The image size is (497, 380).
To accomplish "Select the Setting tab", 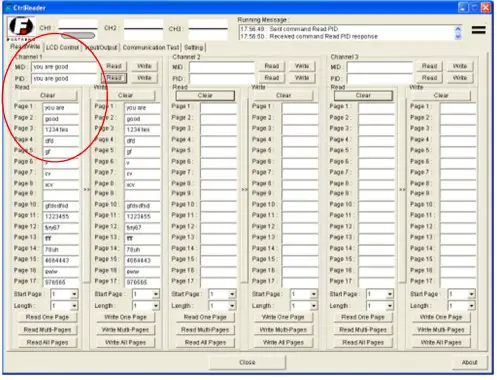I will tap(193, 48).
